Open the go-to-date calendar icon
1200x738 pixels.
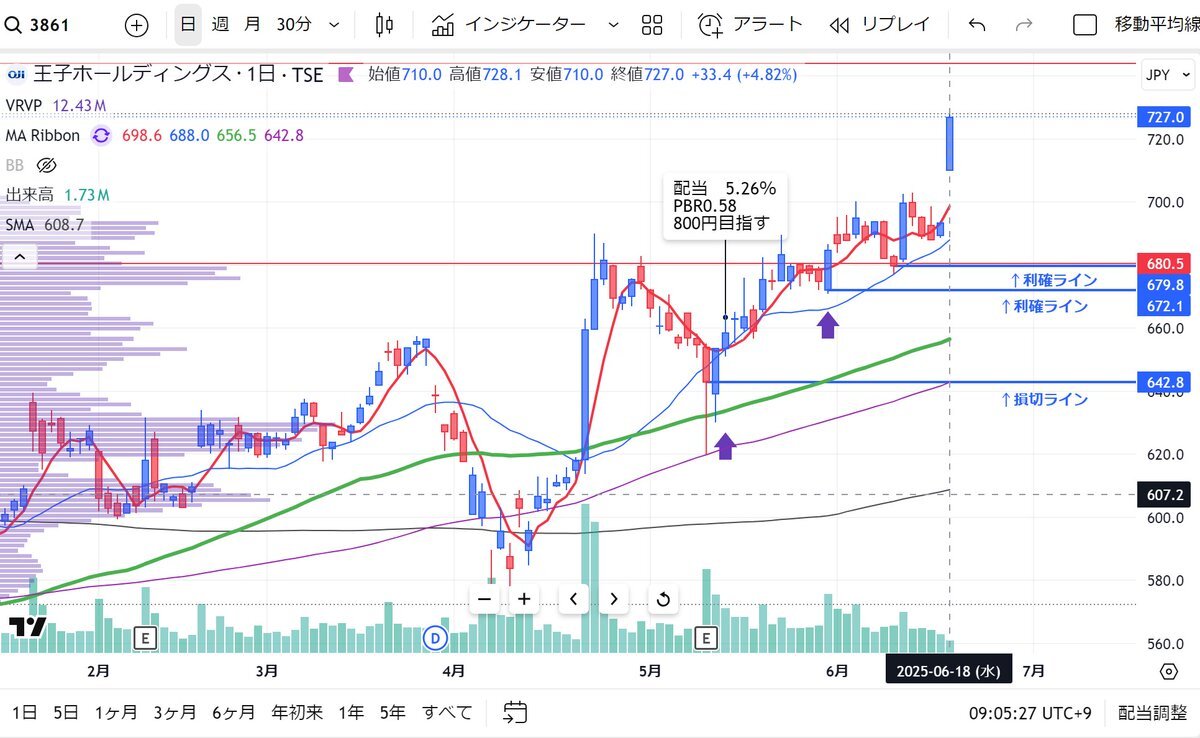[x=516, y=712]
